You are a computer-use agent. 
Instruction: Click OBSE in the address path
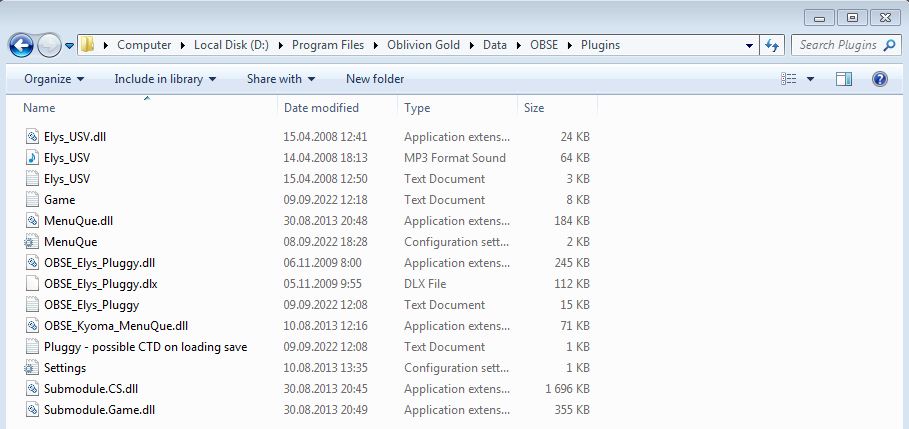click(x=544, y=45)
